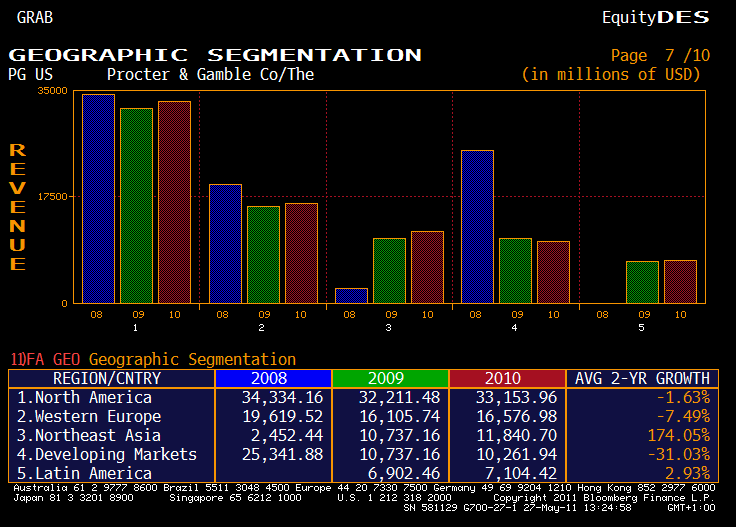Click the AVG 2-YR GROWTH header

pyautogui.click(x=642, y=378)
